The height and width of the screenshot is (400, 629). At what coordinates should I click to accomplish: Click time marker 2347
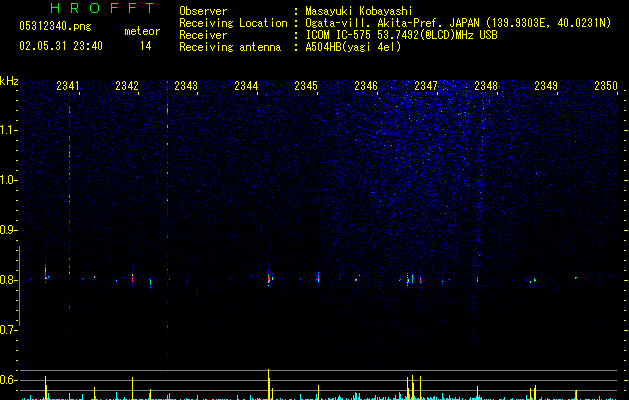[426, 85]
